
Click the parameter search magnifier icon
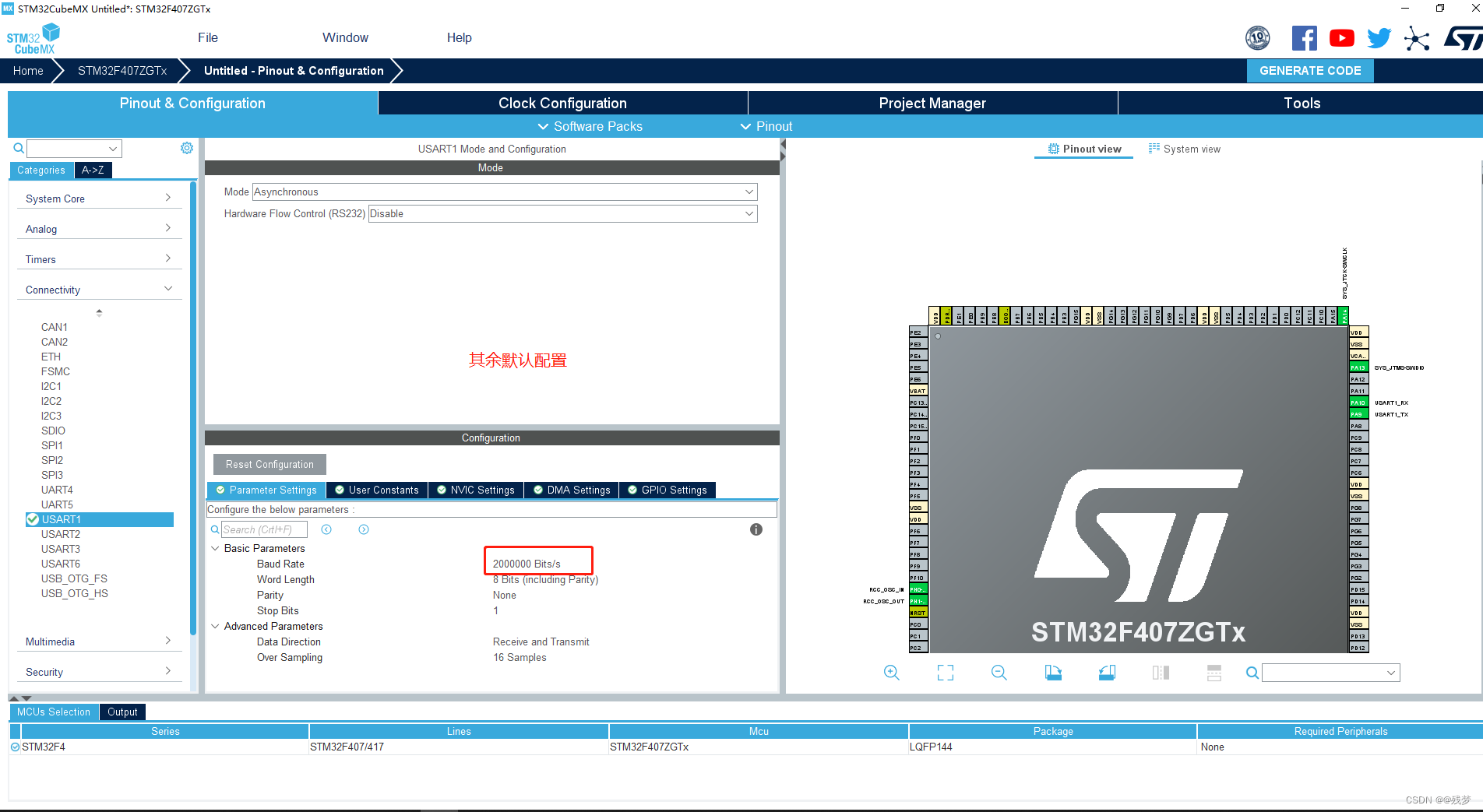click(x=215, y=529)
